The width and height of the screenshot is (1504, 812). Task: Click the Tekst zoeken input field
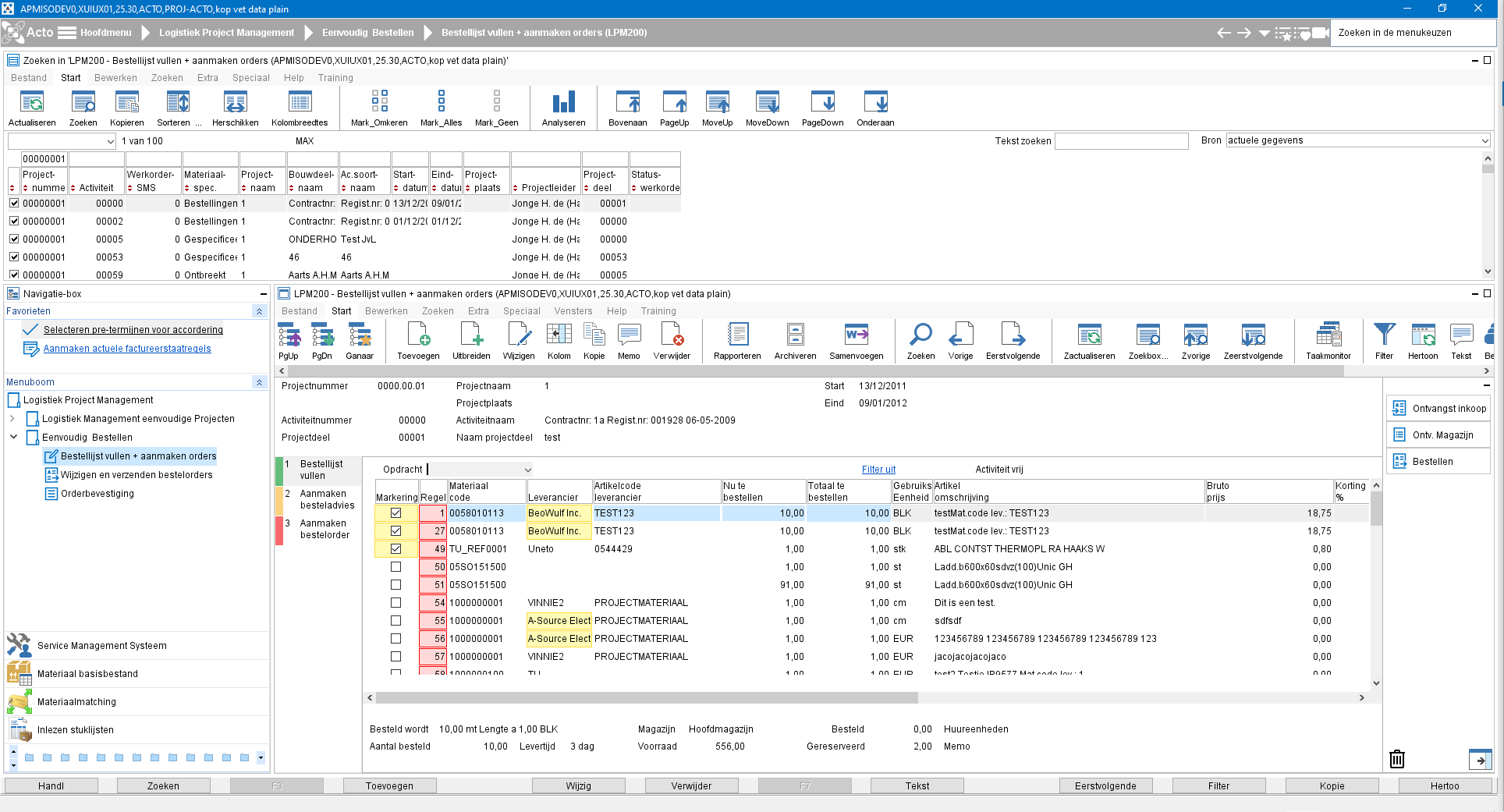click(1121, 141)
